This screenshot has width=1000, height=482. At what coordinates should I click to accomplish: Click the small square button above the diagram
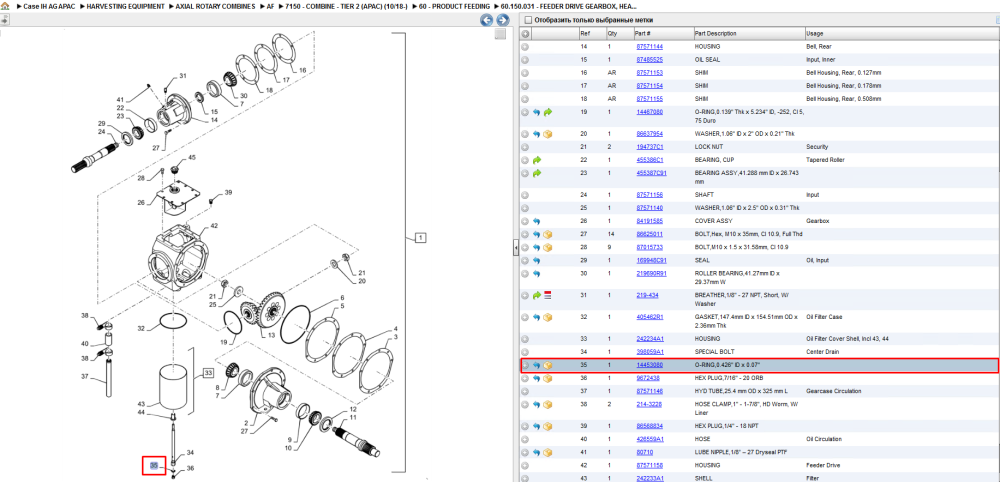point(501,34)
